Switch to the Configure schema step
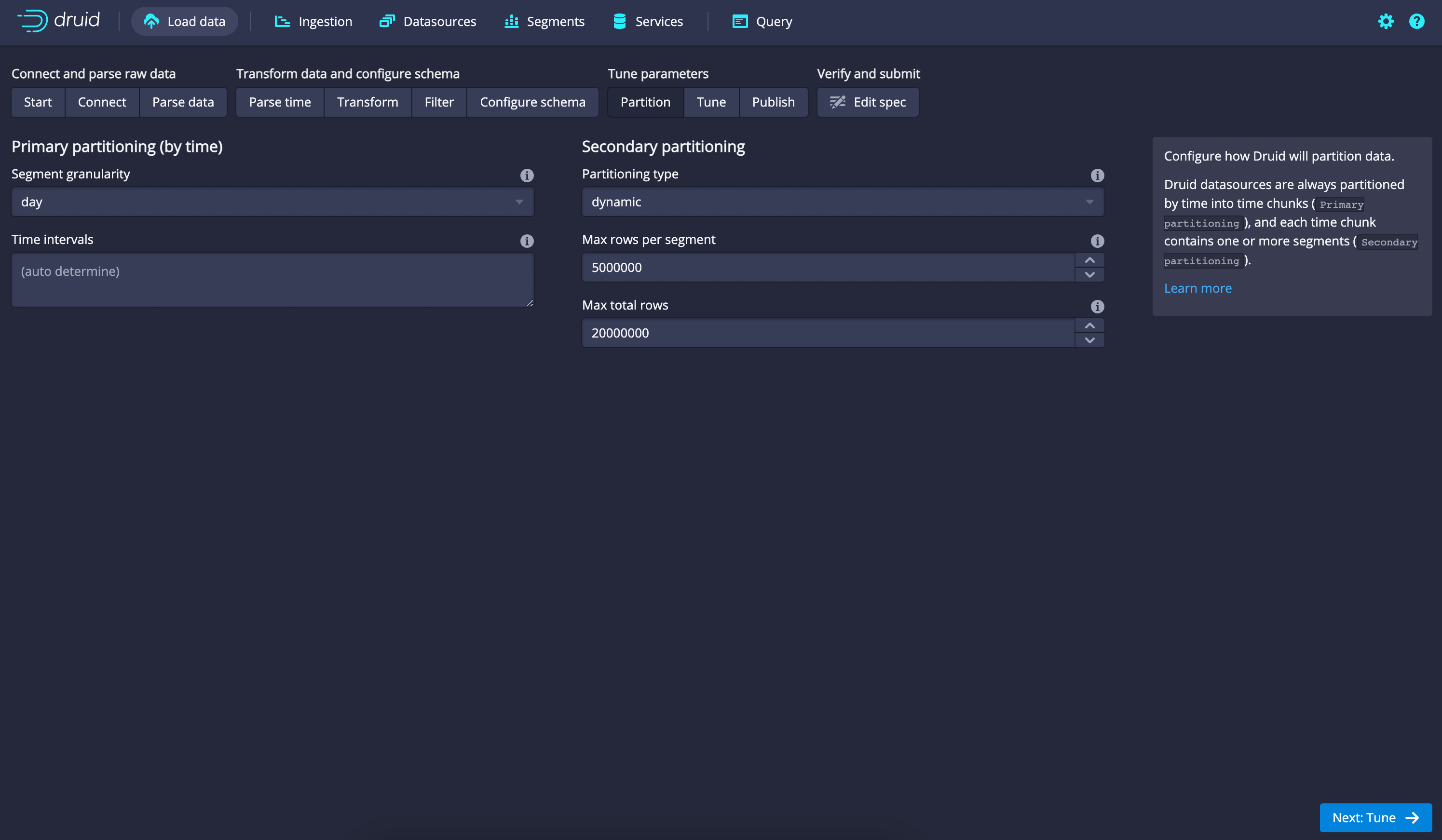This screenshot has width=1442, height=840. pyautogui.click(x=532, y=102)
